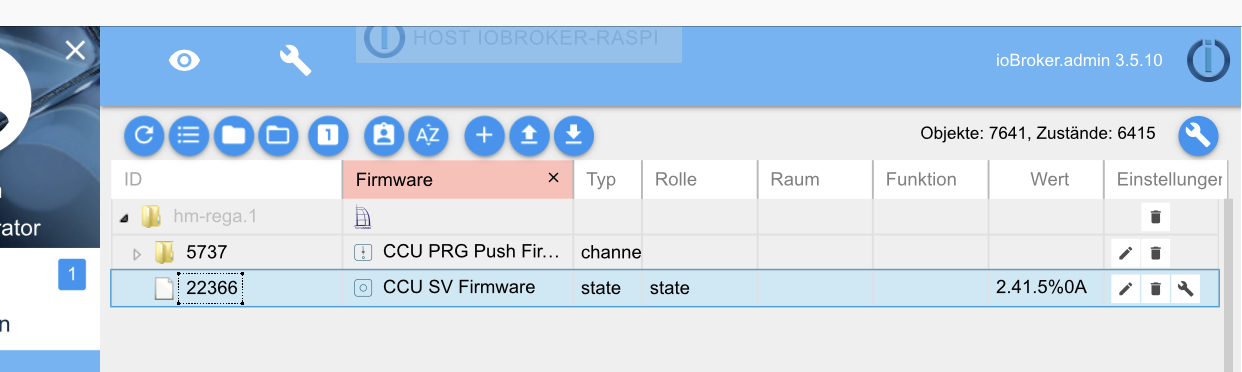Edit the CCU SV Firmware object
The width and height of the screenshot is (1242, 372).
[x=1126, y=289]
